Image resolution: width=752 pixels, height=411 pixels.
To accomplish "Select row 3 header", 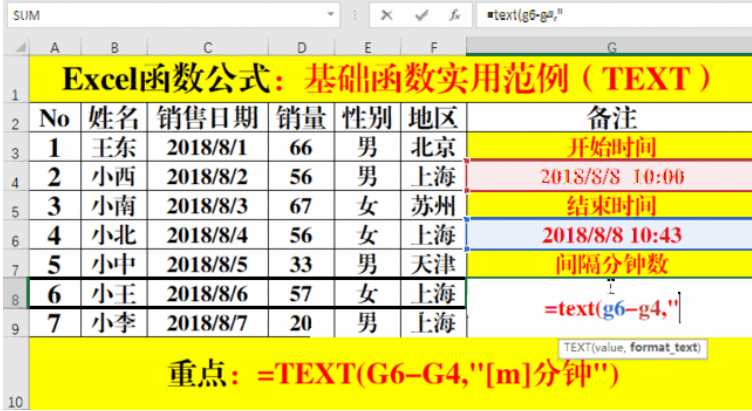I will [16, 147].
